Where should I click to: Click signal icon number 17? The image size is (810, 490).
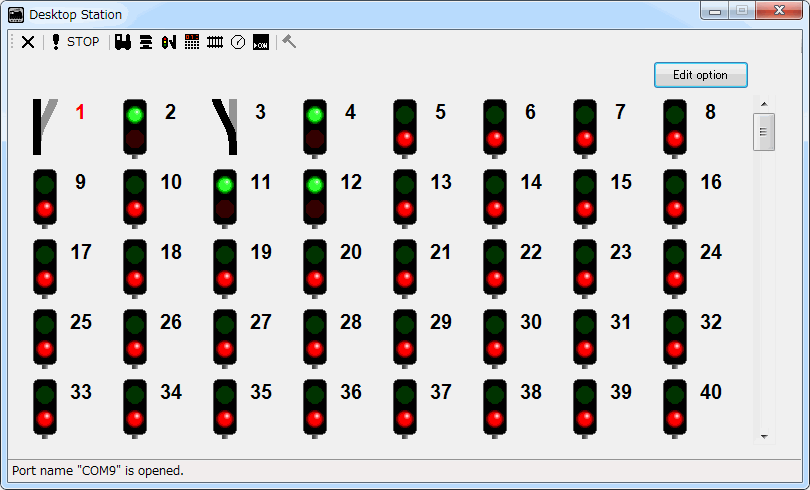45,268
